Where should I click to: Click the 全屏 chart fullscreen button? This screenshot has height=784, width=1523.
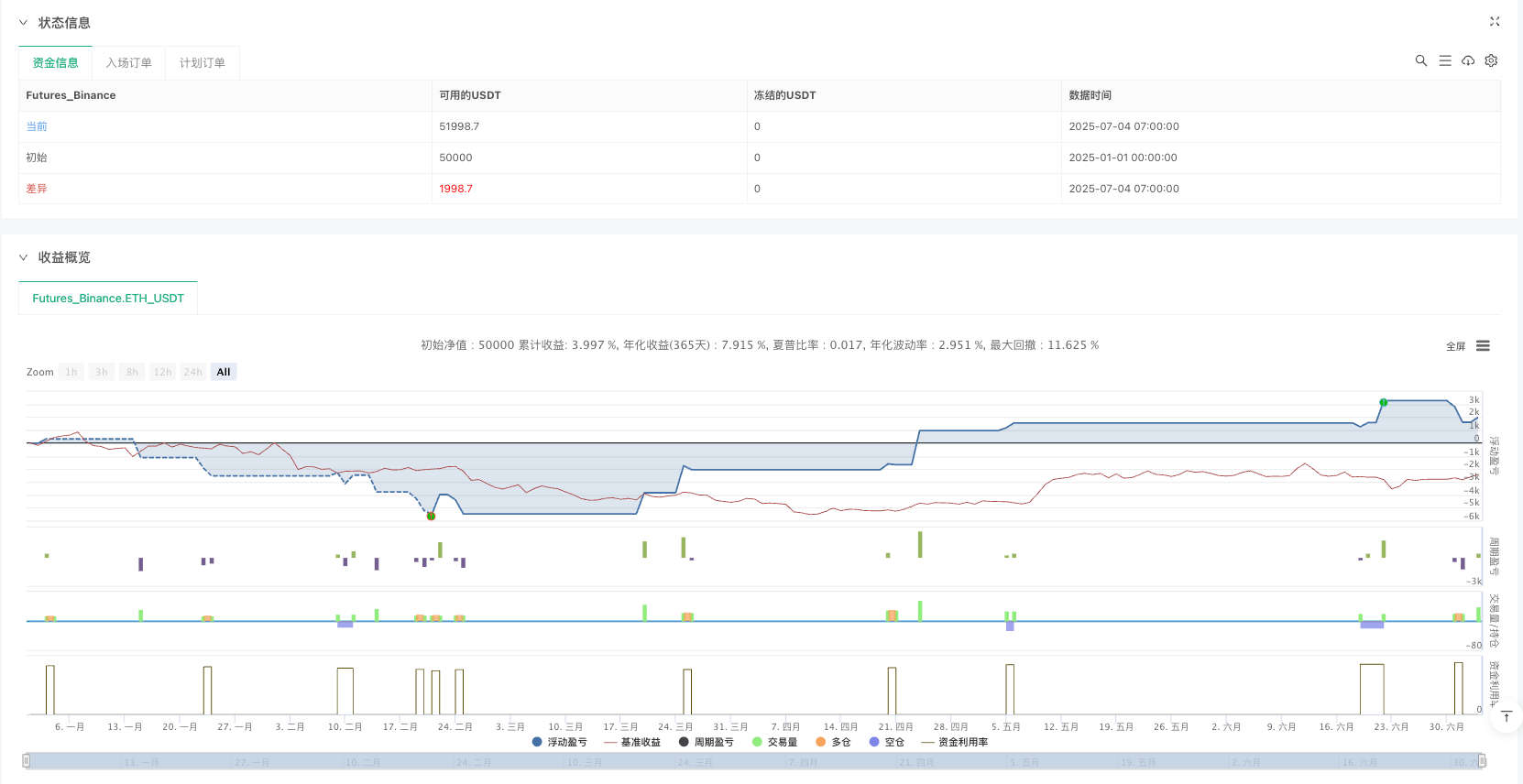tap(1455, 346)
